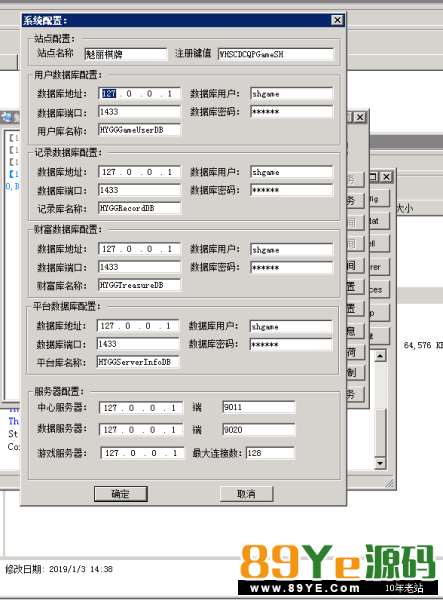Click the scrollbar down arrow behind dialog
Screen dimensions: 443x600
(380, 463)
